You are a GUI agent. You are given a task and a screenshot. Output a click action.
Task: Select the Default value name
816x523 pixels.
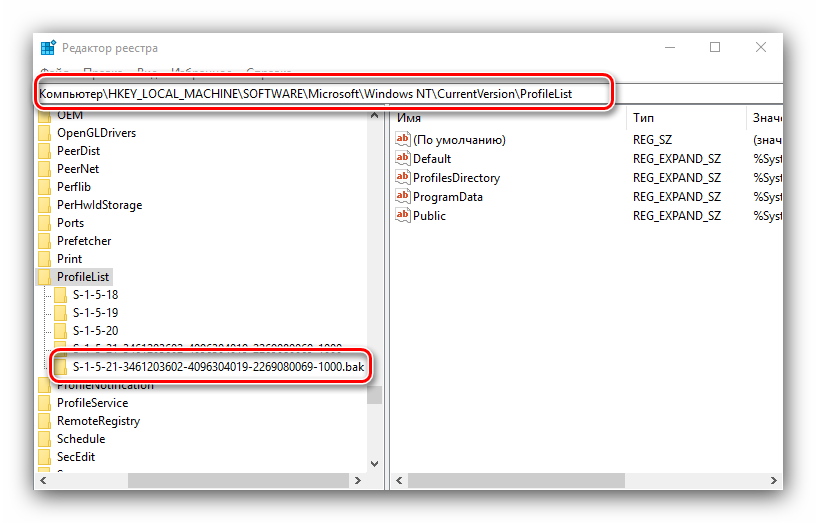click(432, 159)
